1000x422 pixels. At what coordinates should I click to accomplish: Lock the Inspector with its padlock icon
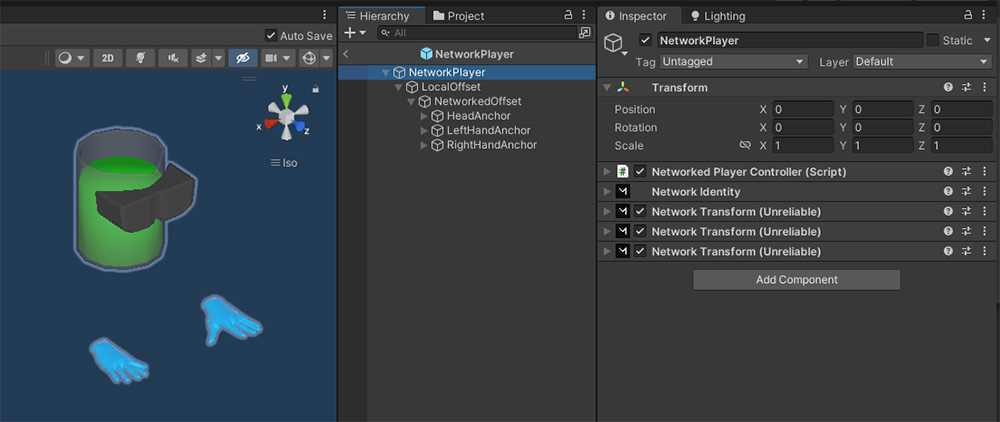coord(968,15)
